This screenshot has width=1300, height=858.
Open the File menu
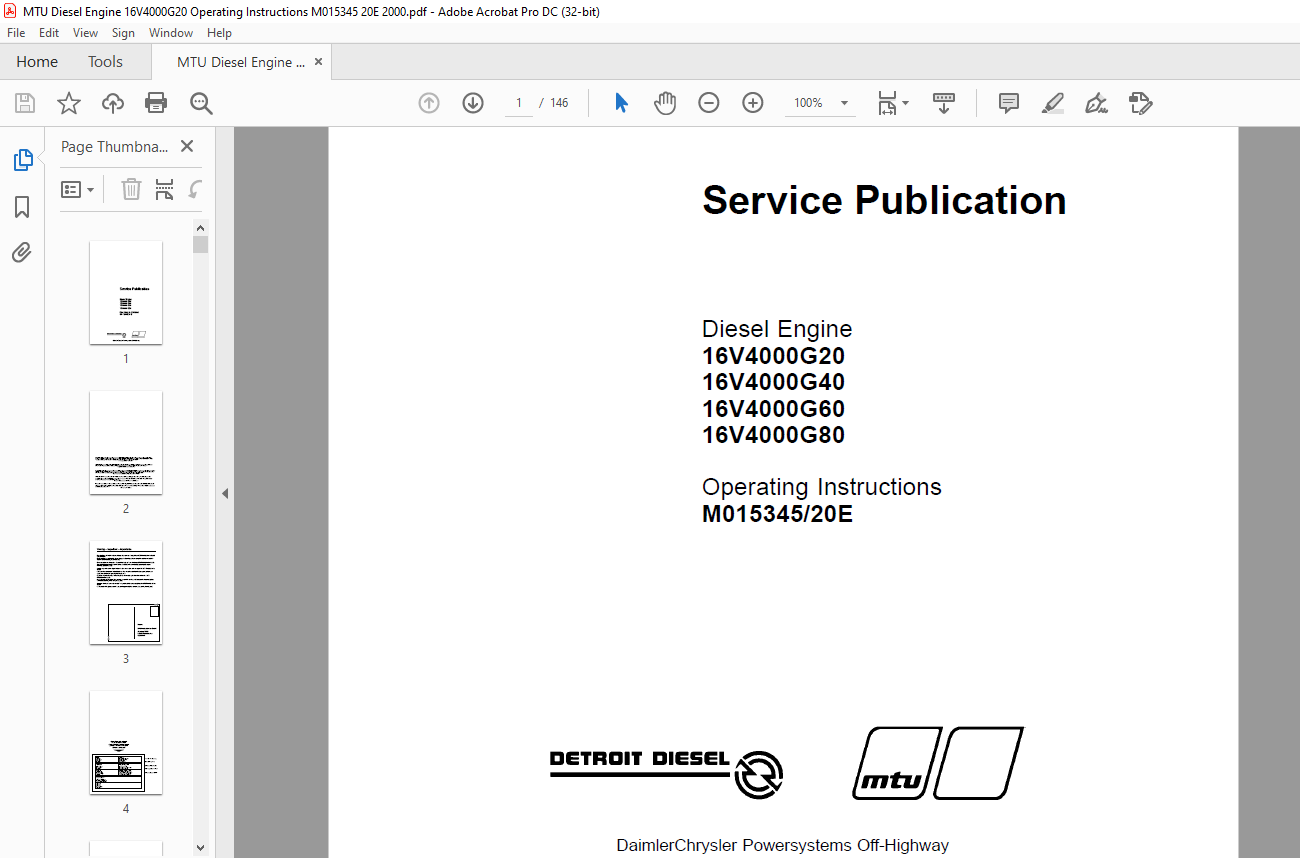16,33
